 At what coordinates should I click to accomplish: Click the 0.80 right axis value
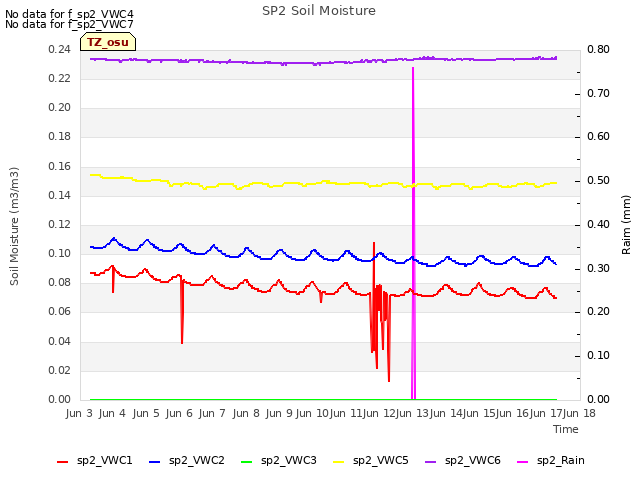[598, 49]
